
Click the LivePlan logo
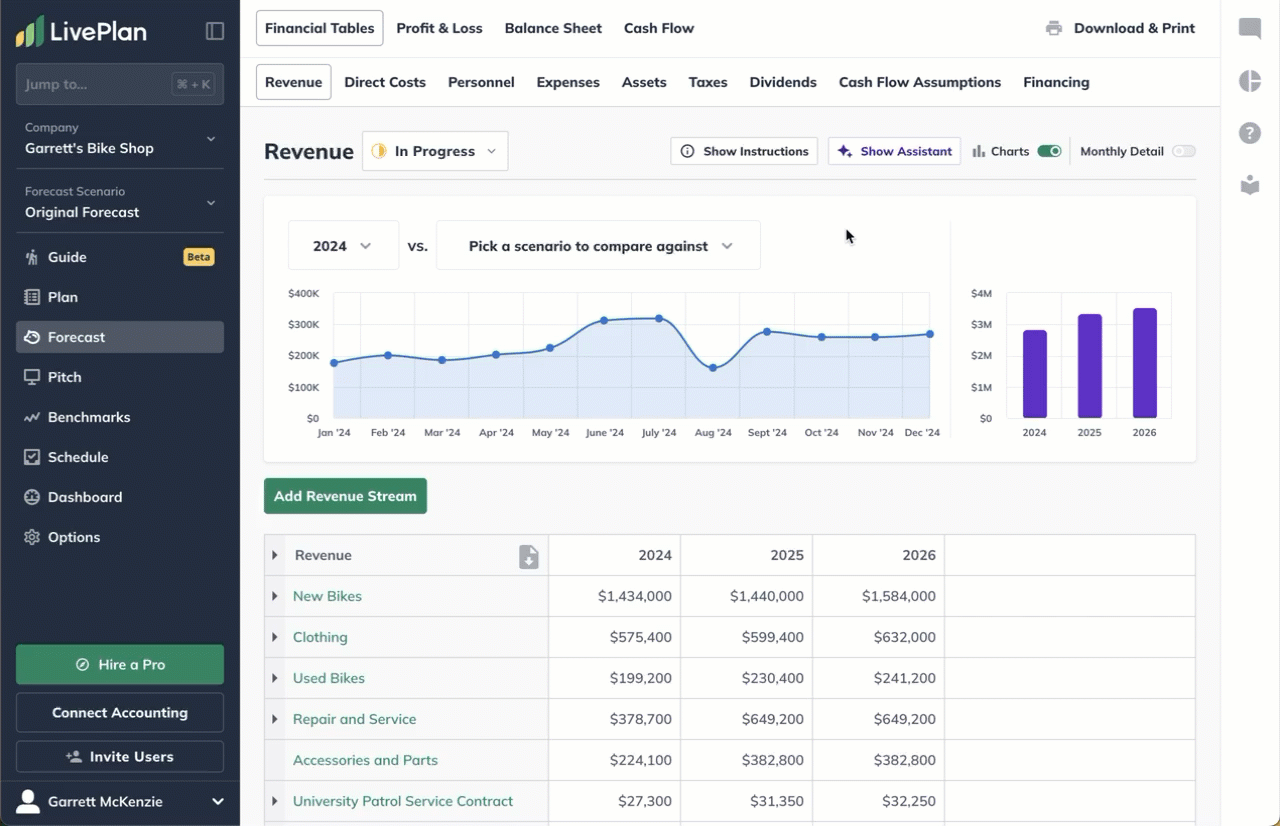(81, 31)
